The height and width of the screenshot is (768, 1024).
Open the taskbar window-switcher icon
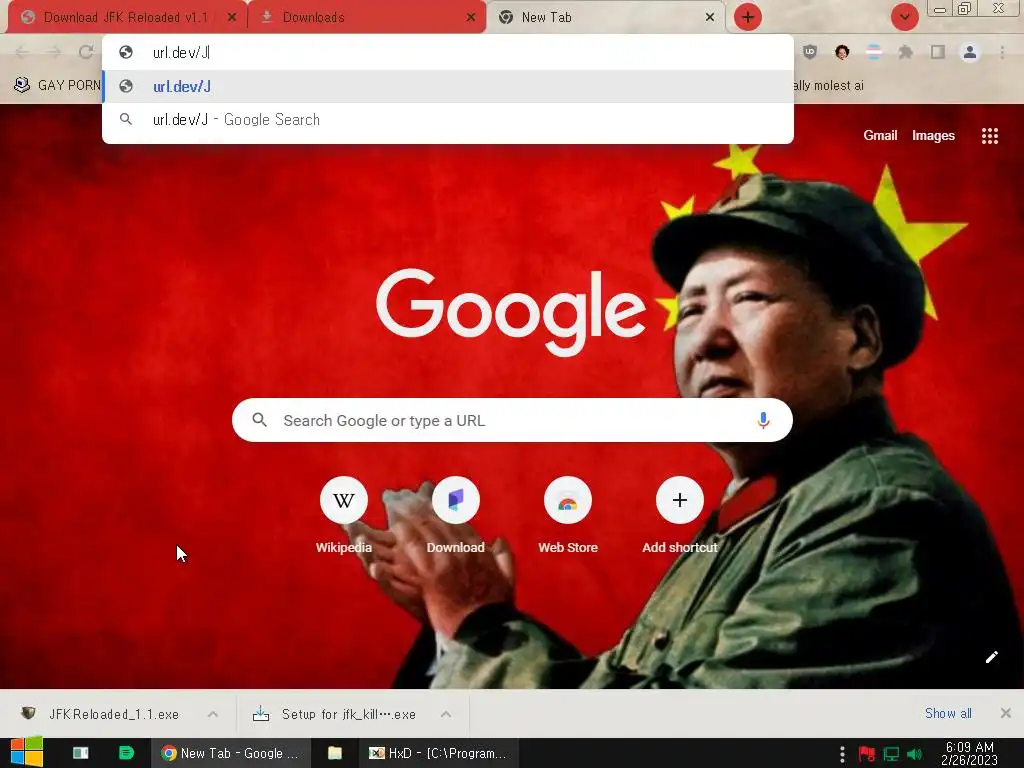pos(81,753)
